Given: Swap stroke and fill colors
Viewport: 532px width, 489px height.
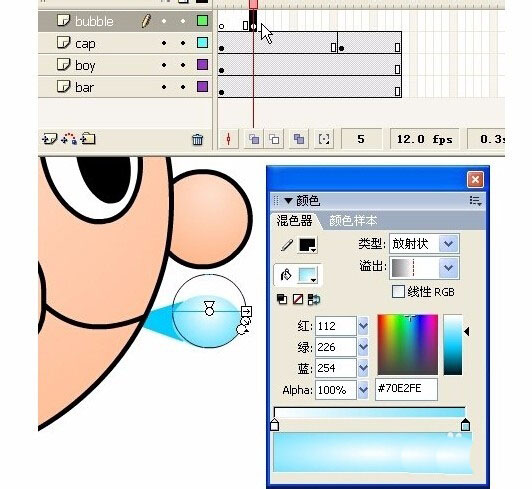Looking at the screenshot, I should pos(314,299).
